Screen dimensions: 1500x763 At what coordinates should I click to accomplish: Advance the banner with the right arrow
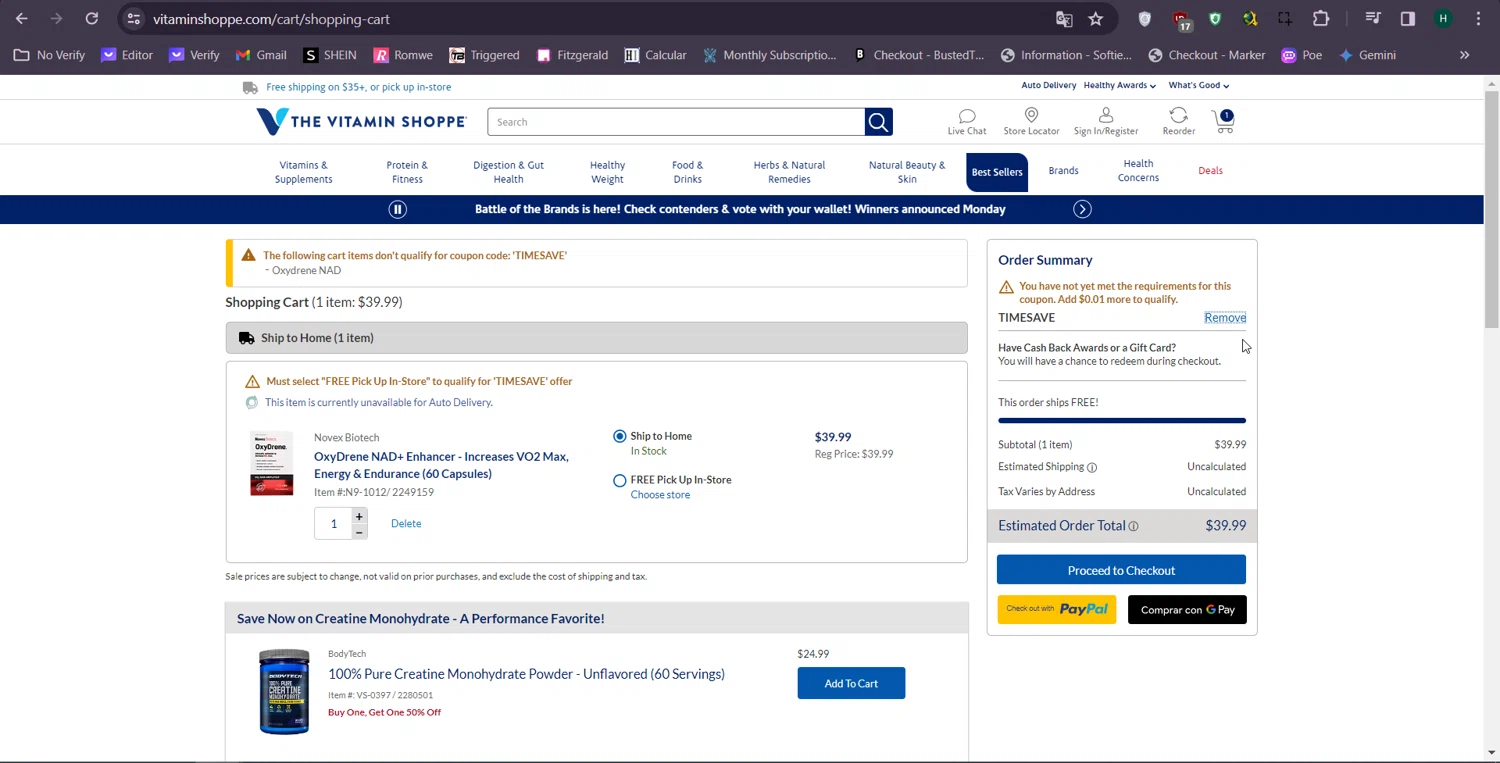1082,209
